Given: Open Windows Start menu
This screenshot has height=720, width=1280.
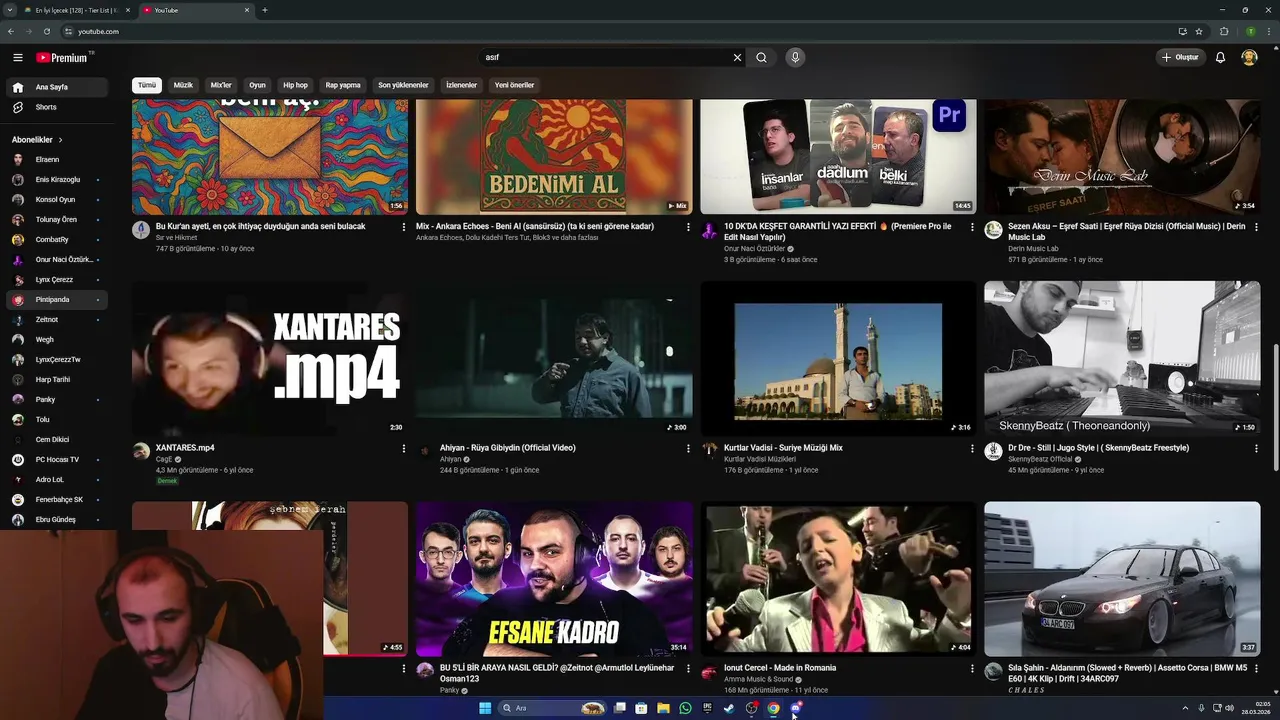Looking at the screenshot, I should click(x=485, y=708).
